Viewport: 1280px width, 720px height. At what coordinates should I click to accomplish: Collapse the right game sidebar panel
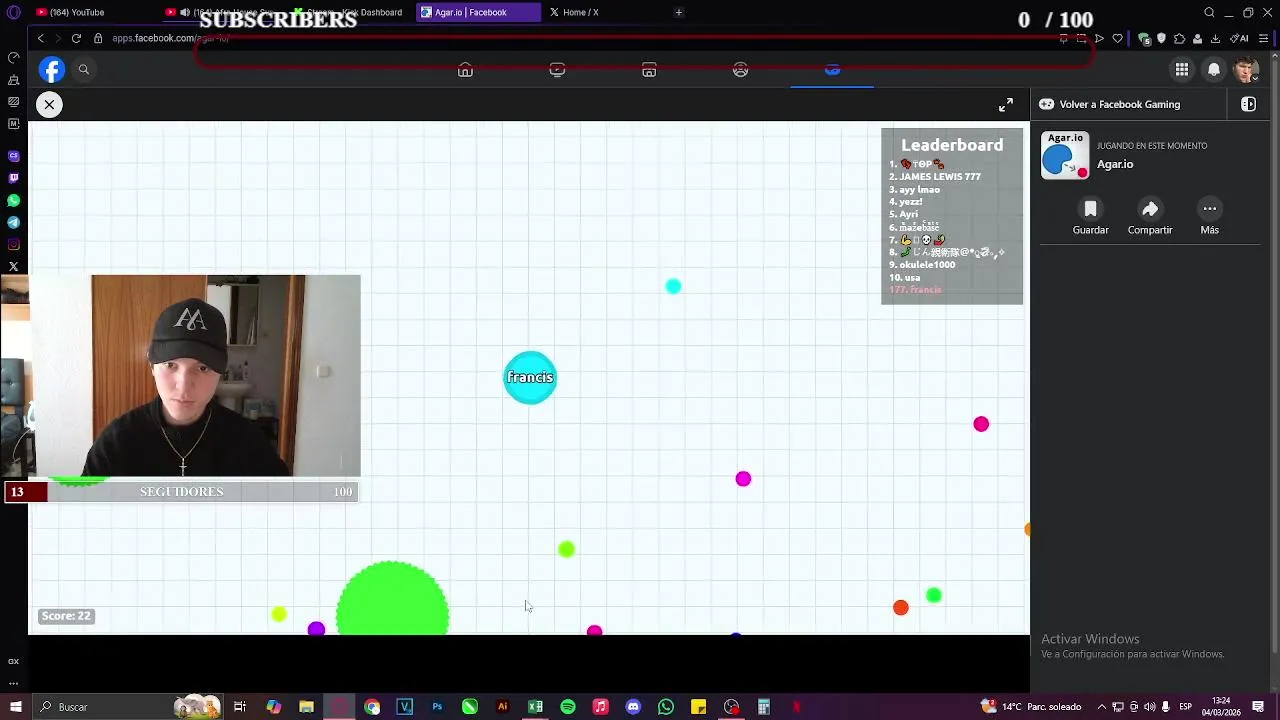click(x=1248, y=104)
